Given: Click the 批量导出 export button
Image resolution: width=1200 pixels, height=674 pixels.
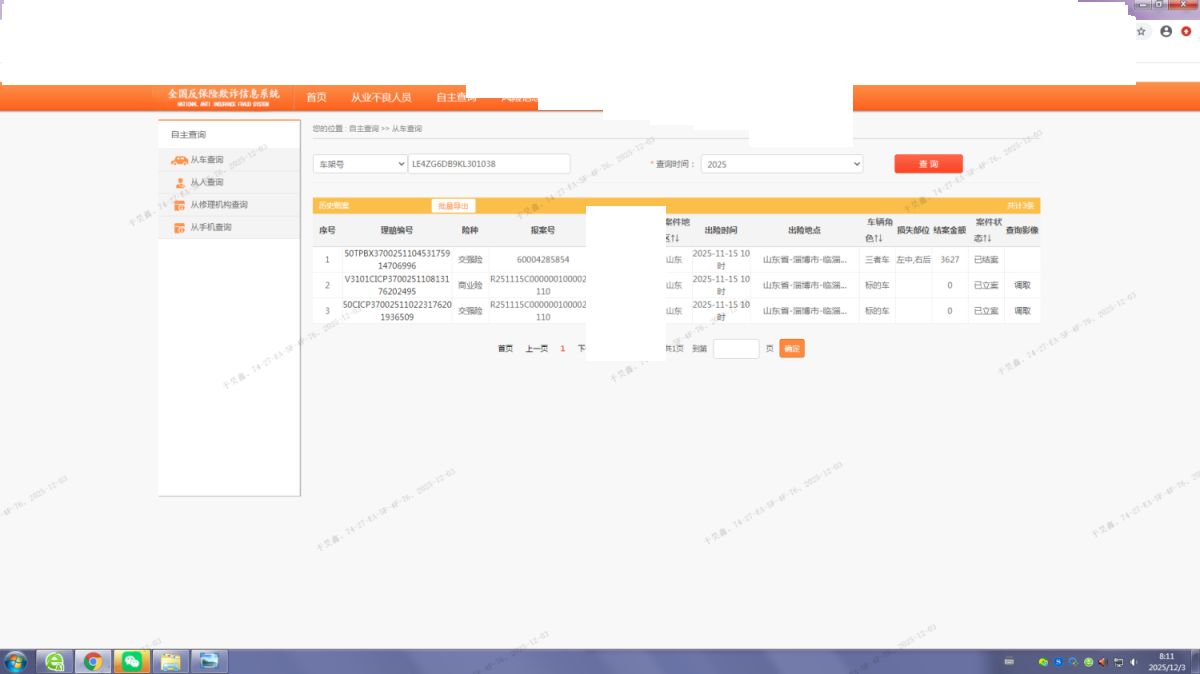Looking at the screenshot, I should coord(453,206).
